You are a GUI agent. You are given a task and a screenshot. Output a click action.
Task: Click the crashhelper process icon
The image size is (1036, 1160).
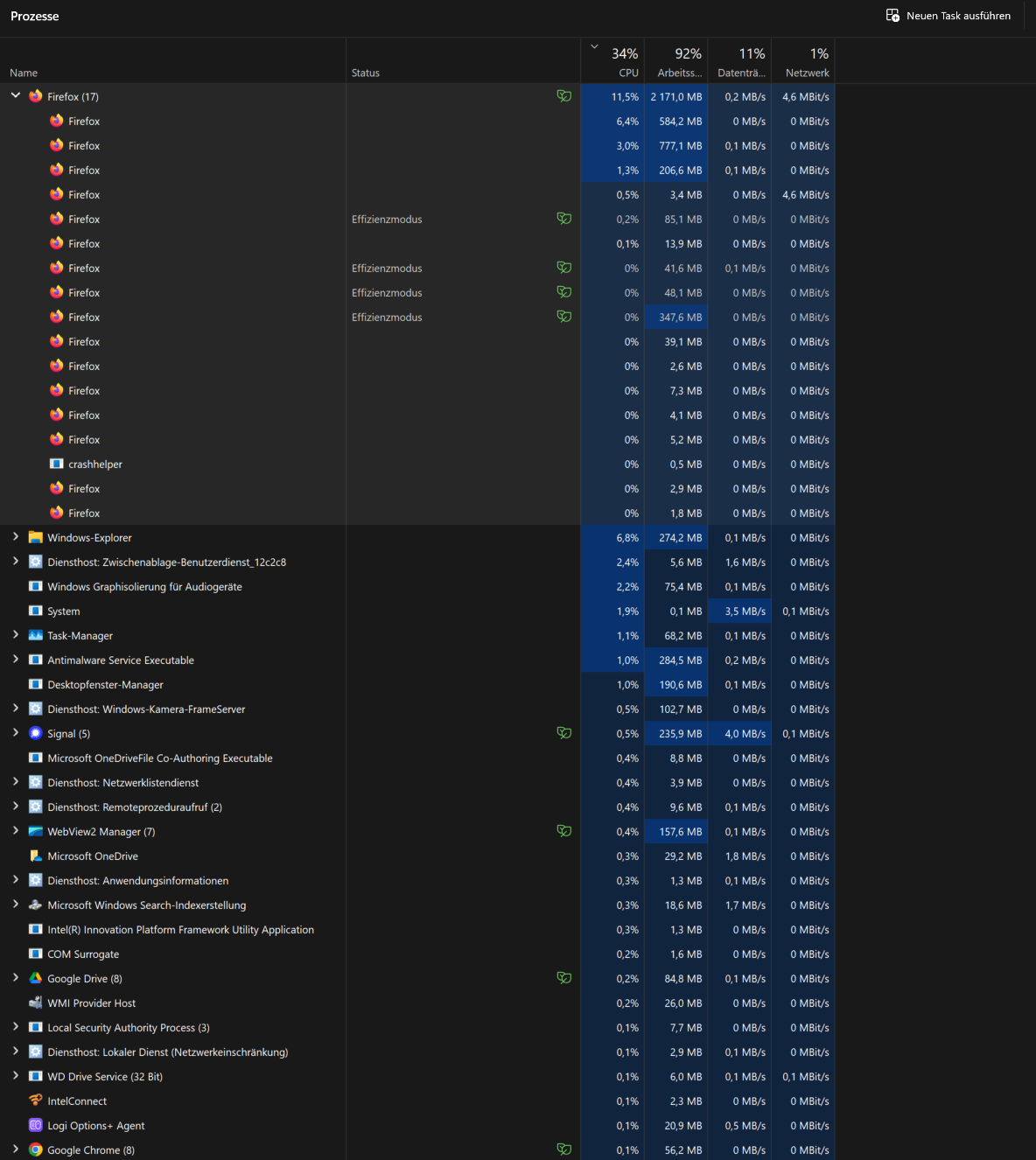[x=57, y=464]
